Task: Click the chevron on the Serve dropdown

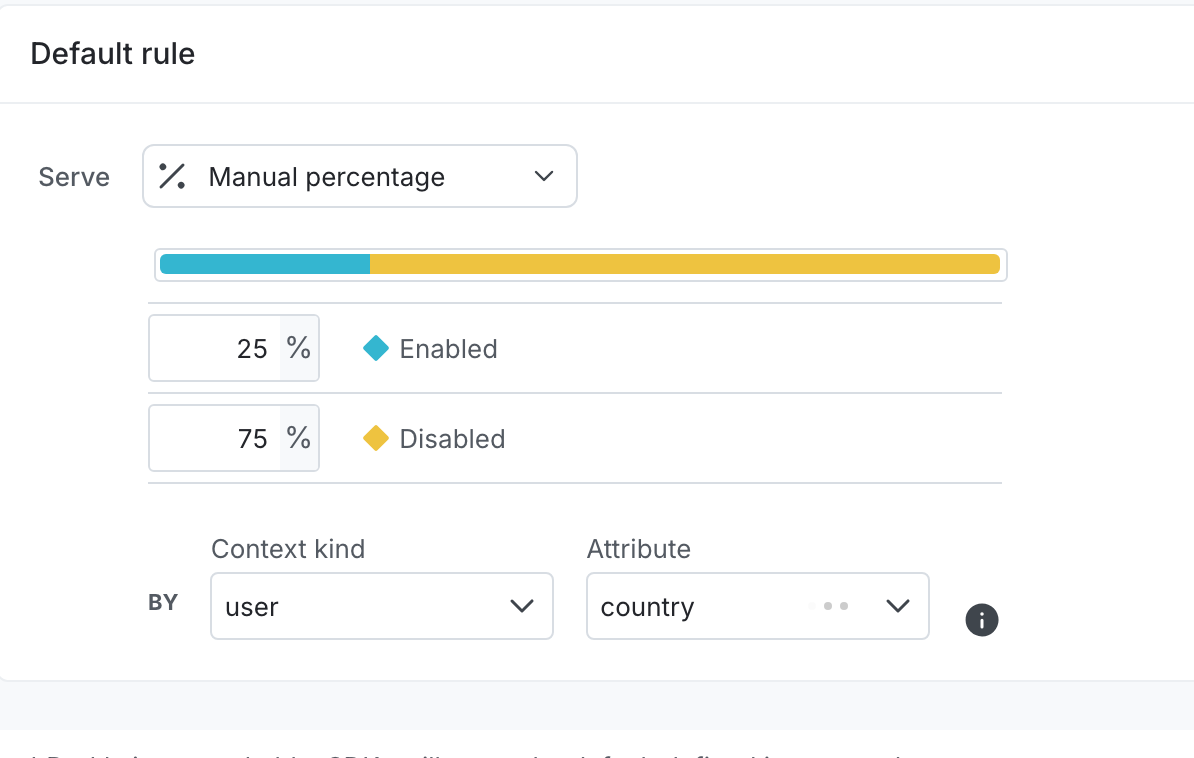Action: tap(543, 176)
